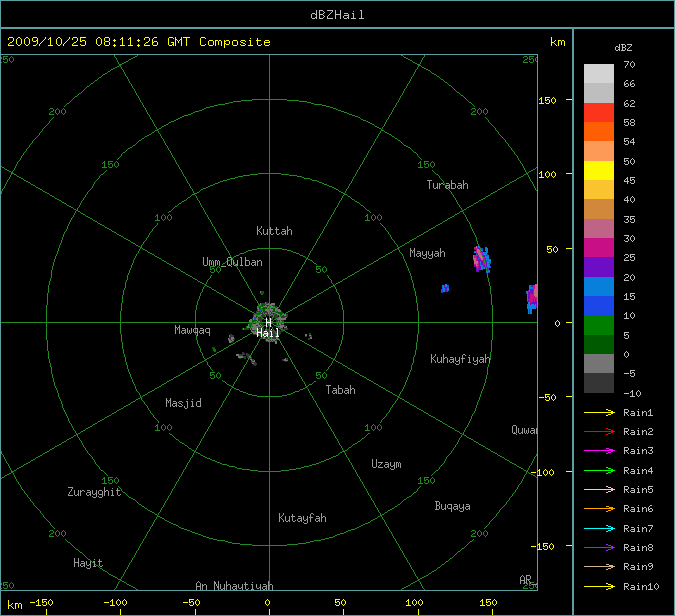Click the Masjid place label

(183, 403)
